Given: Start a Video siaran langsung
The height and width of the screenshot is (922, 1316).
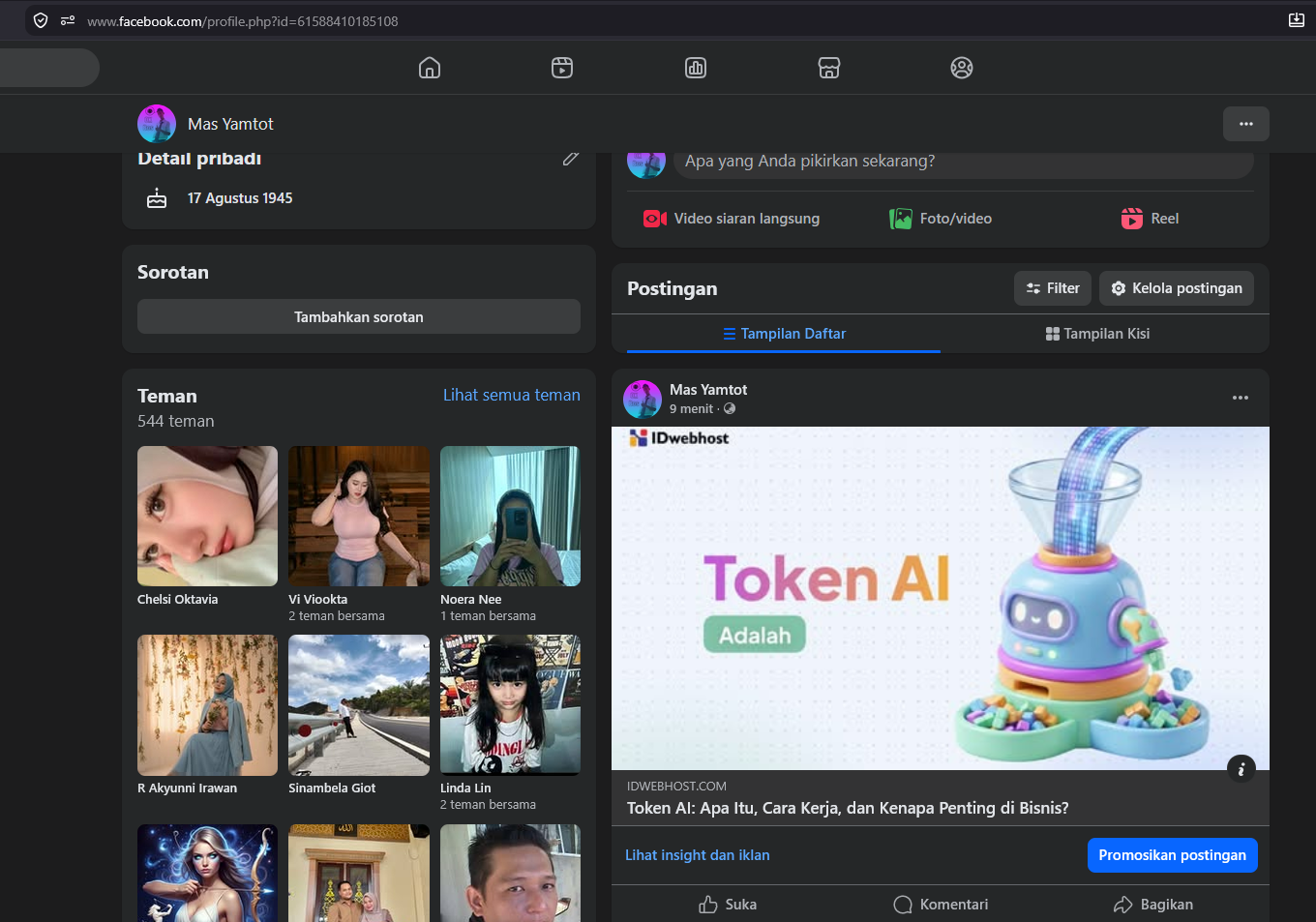Looking at the screenshot, I should (732, 219).
